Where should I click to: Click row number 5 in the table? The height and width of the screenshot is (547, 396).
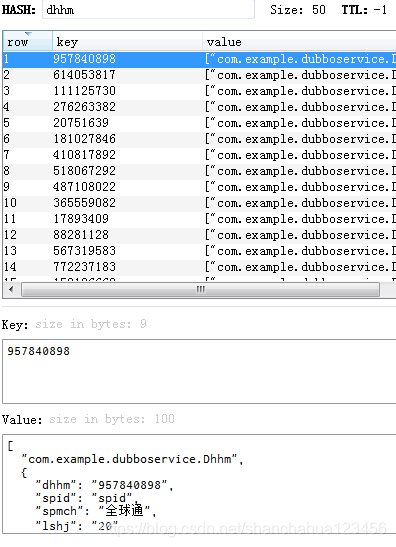[x=7, y=123]
